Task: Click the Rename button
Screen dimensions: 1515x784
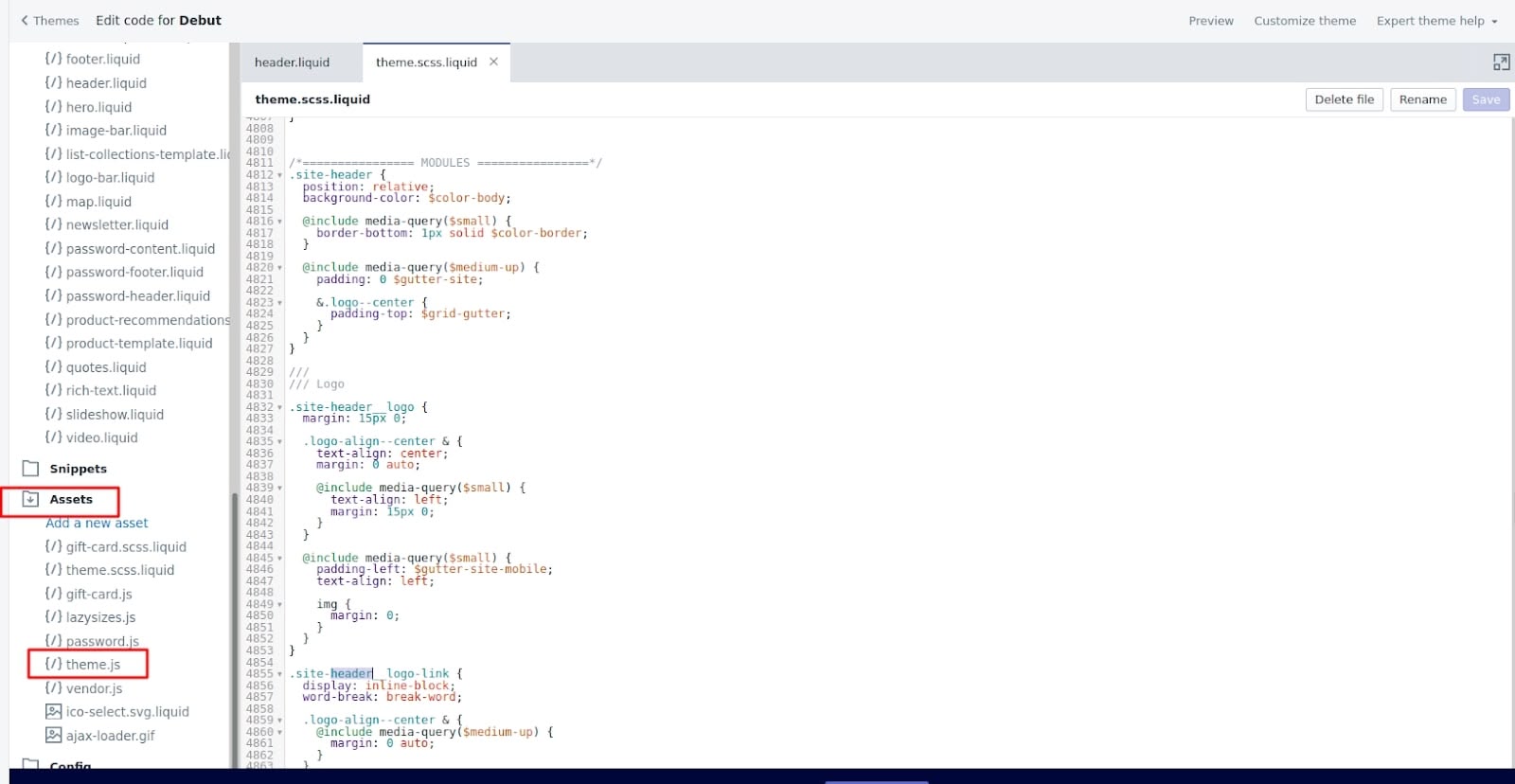Action: coord(1422,99)
